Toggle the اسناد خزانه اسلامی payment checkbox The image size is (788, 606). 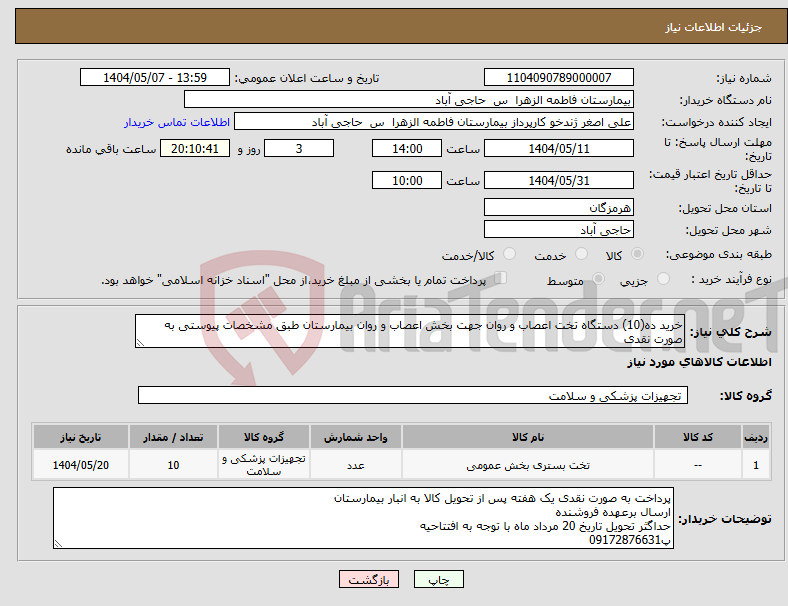coord(501,278)
